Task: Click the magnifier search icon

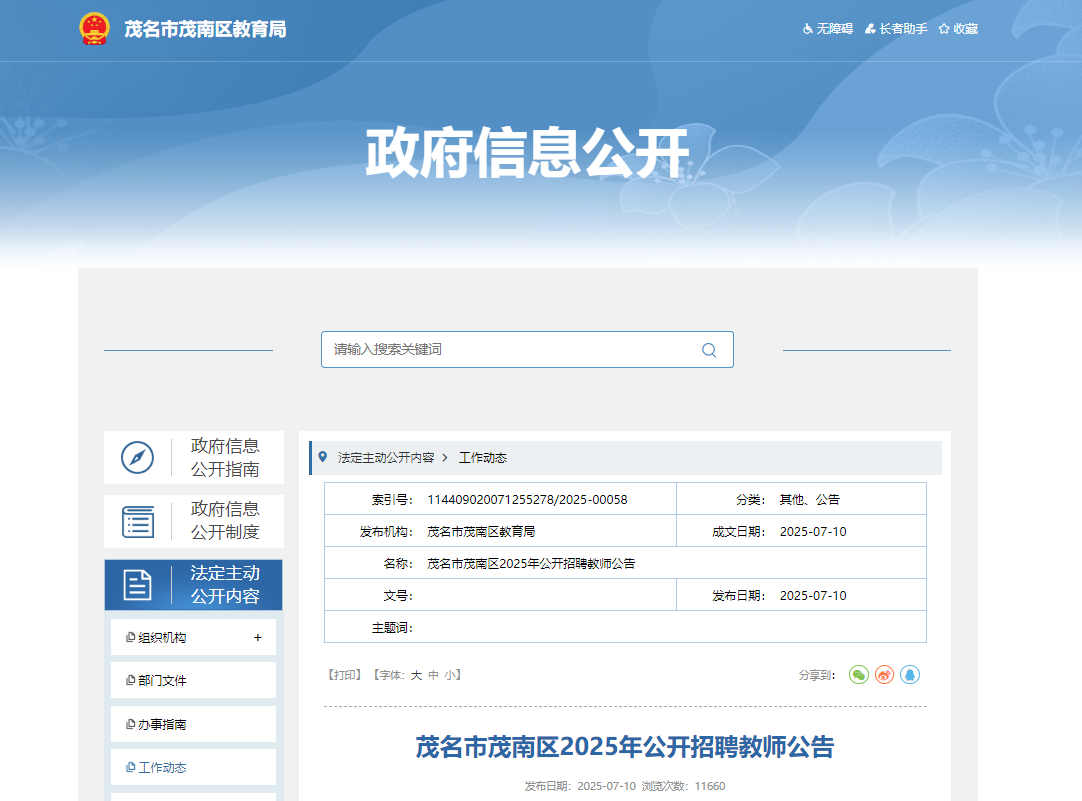Action: pyautogui.click(x=709, y=350)
